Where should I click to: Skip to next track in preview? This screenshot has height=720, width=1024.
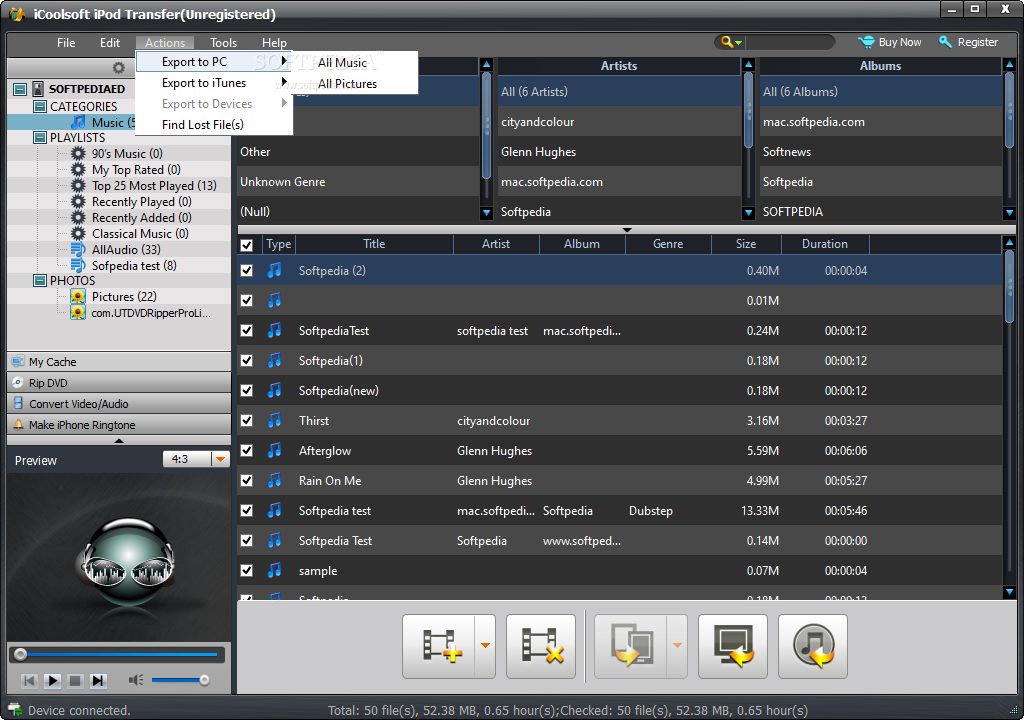coord(98,681)
